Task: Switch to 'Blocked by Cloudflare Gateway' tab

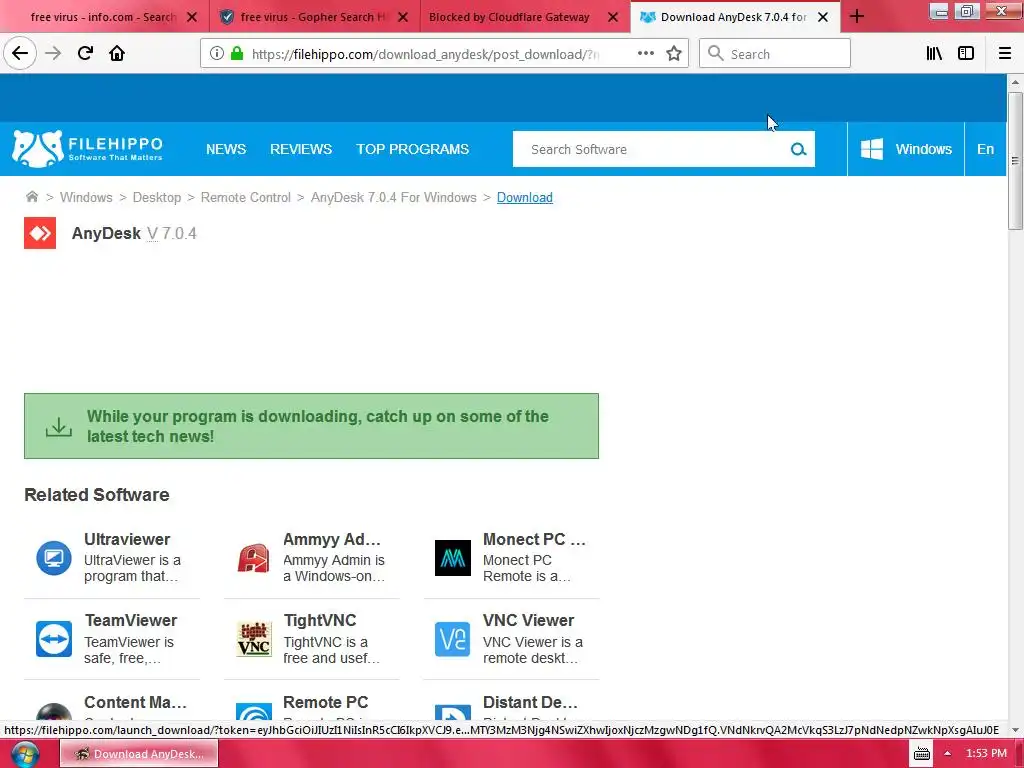Action: pos(509,17)
